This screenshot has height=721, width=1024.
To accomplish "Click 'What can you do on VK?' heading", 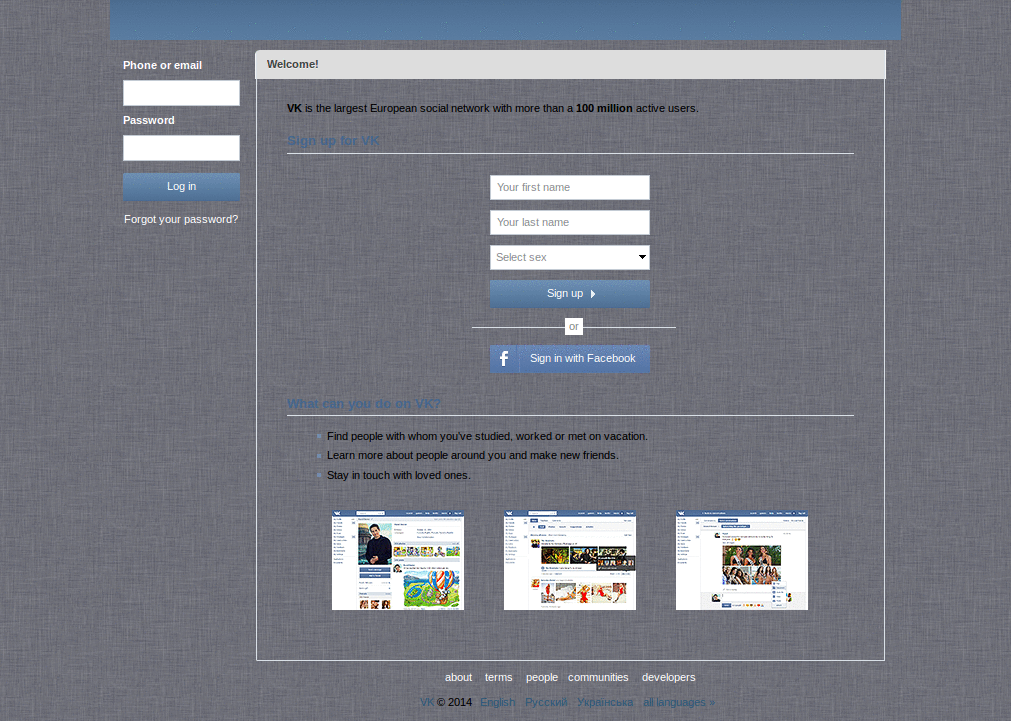I will point(364,404).
